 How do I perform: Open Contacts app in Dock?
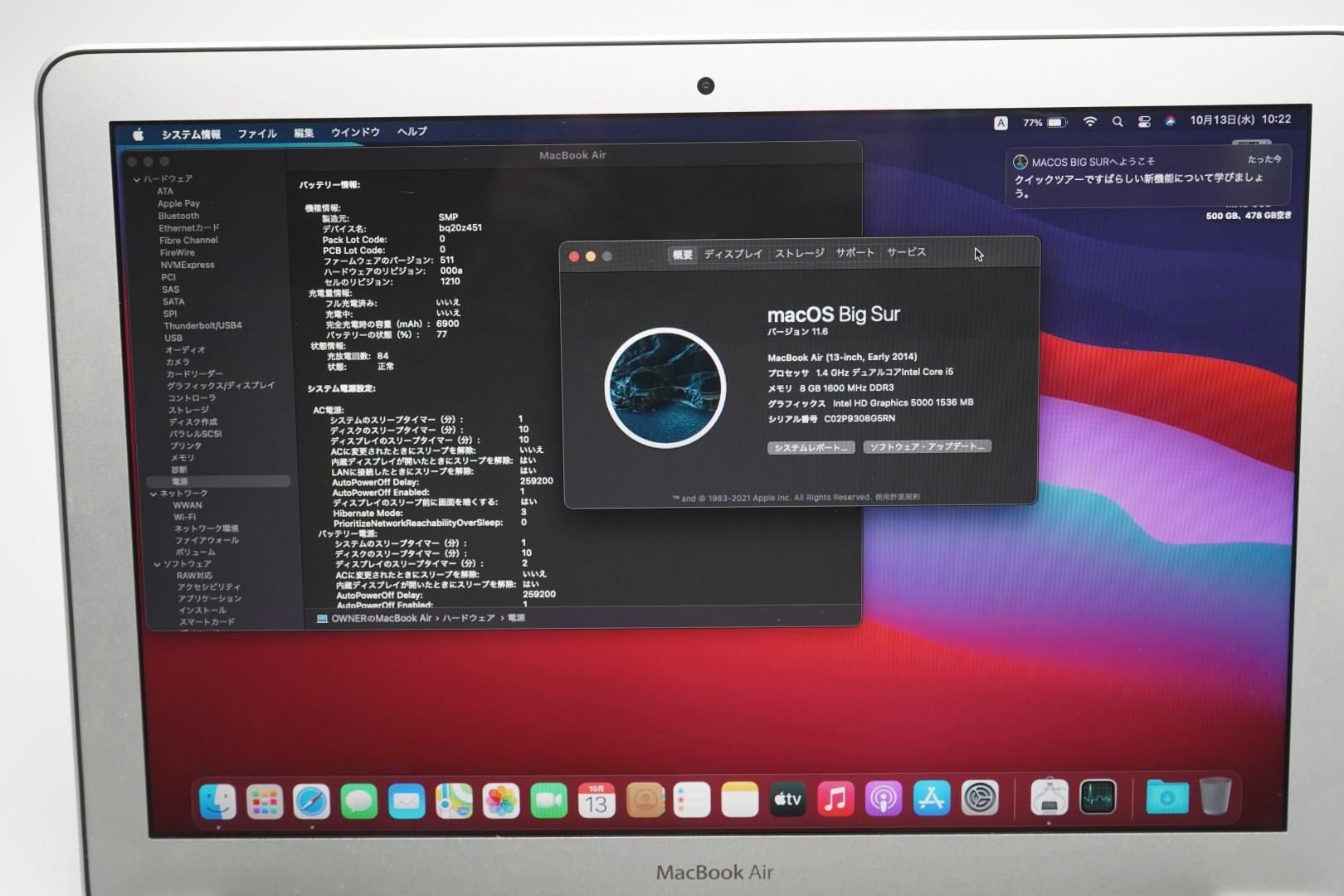645,801
